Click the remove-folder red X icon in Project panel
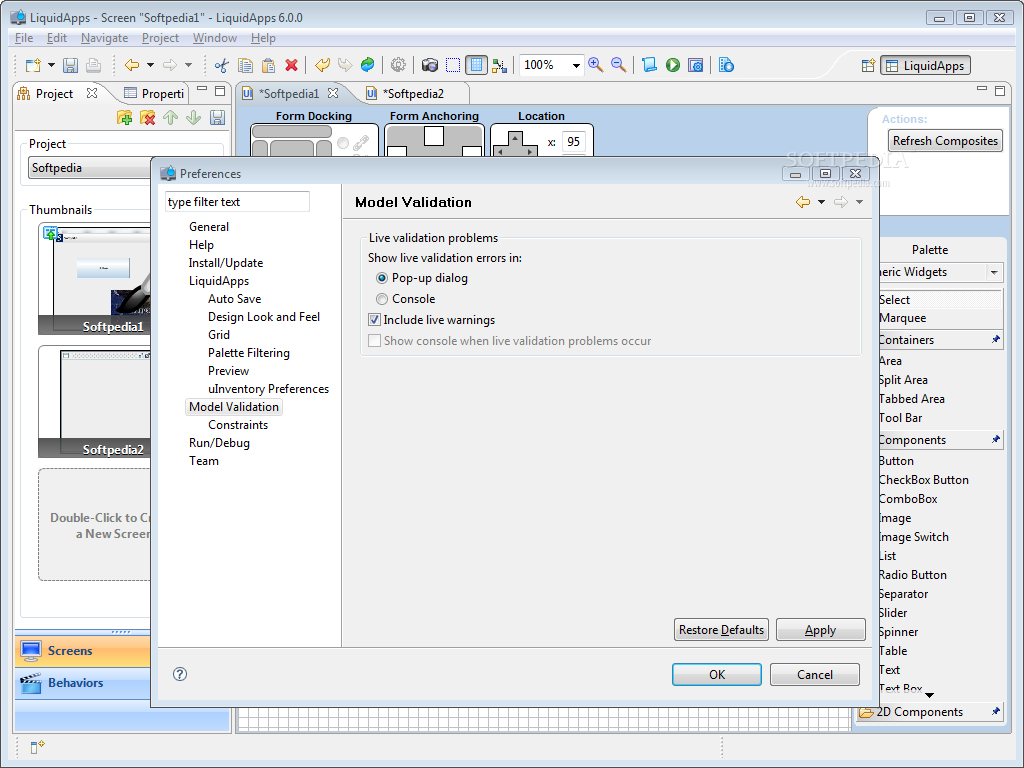Viewport: 1024px width, 768px height. pos(148,118)
